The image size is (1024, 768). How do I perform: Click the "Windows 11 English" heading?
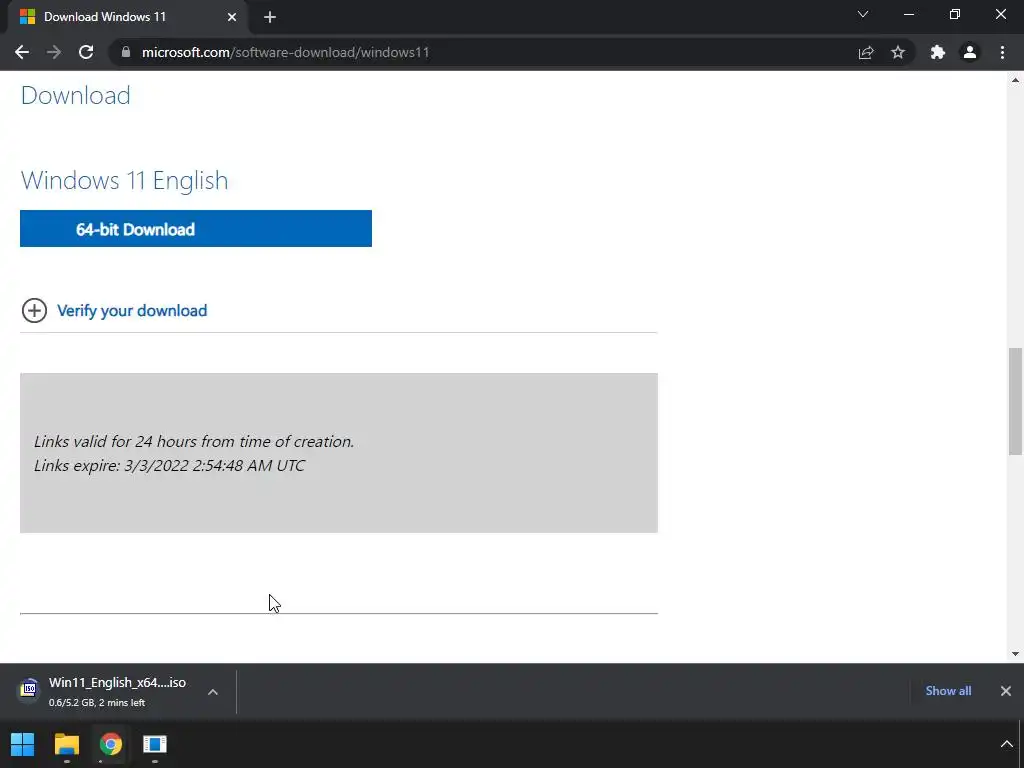(124, 180)
